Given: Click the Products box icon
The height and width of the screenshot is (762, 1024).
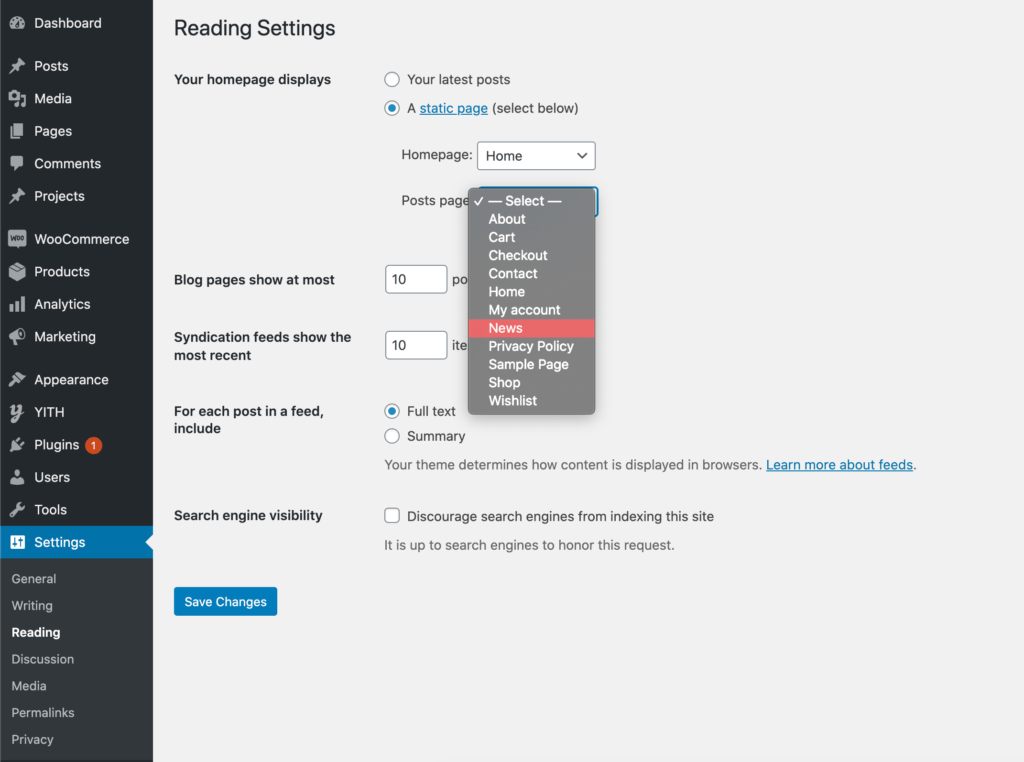Looking at the screenshot, I should 17,272.
